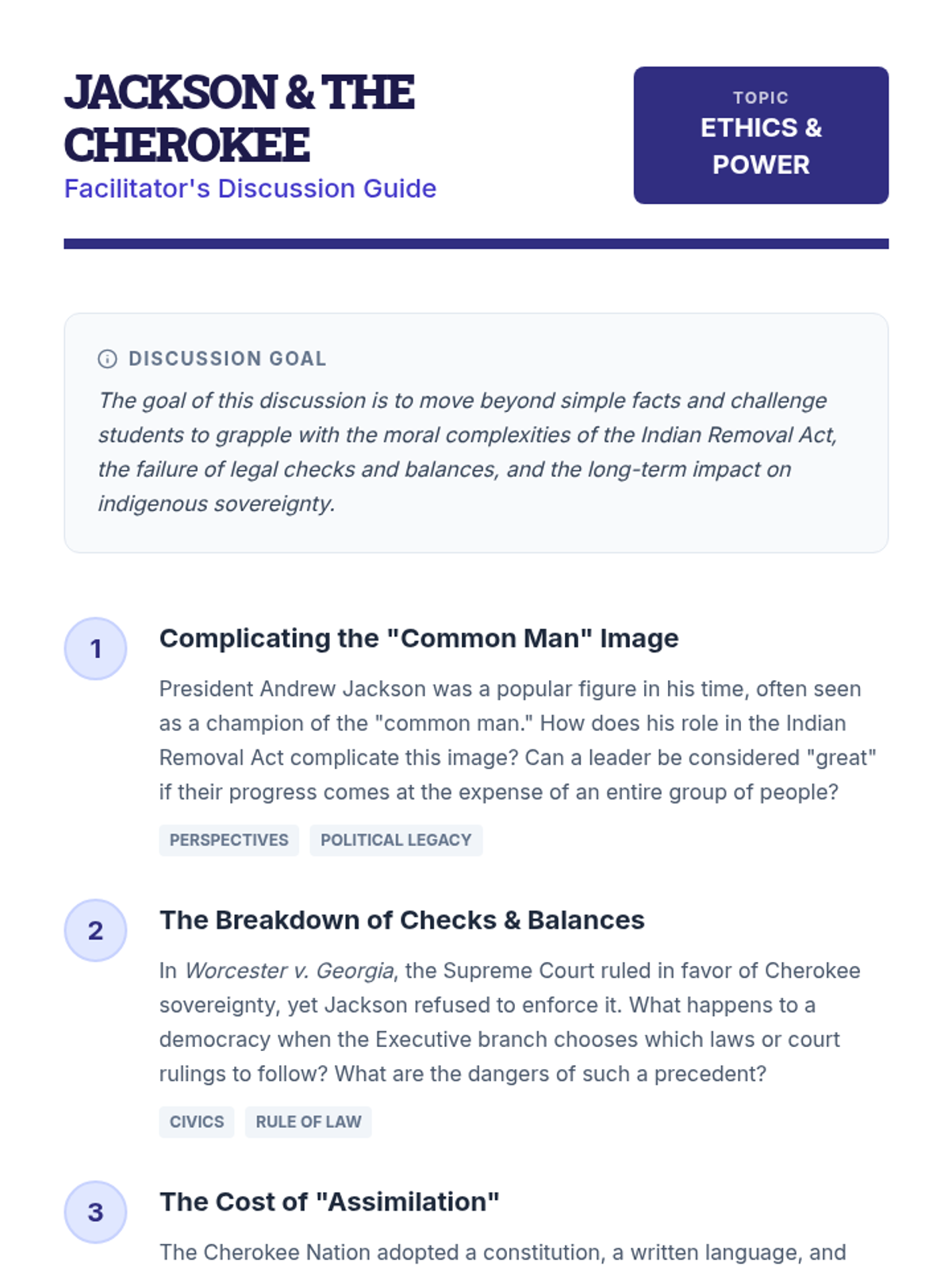Open the Ethics & Power topic box
Image resolution: width=952 pixels, height=1270 pixels.
(x=761, y=135)
